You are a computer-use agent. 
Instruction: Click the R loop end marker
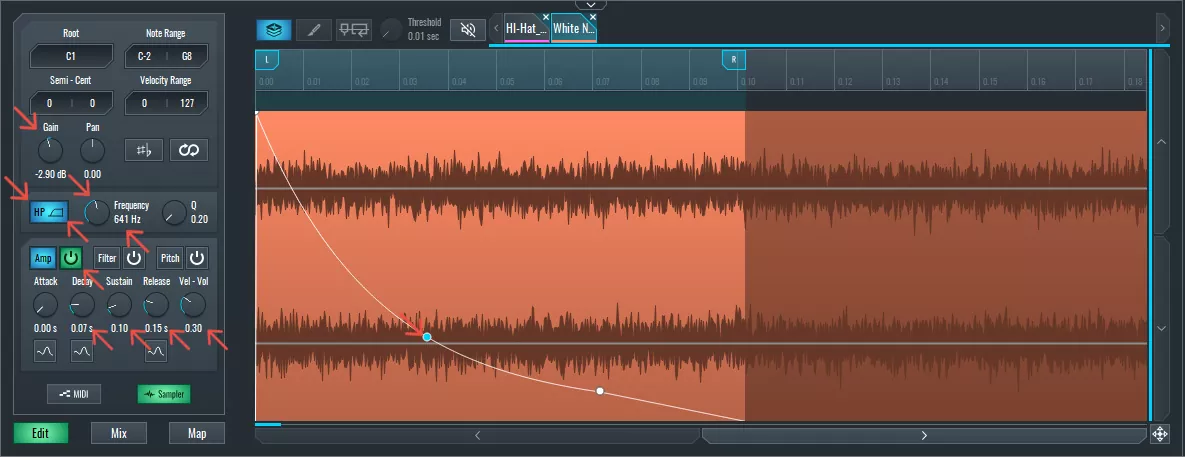[734, 60]
